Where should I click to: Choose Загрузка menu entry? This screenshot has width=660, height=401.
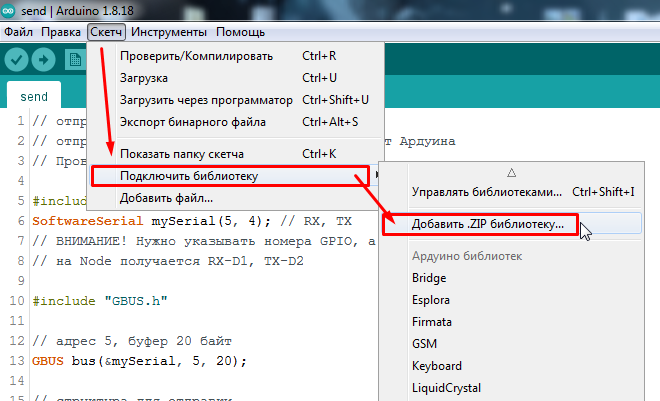[236, 78]
